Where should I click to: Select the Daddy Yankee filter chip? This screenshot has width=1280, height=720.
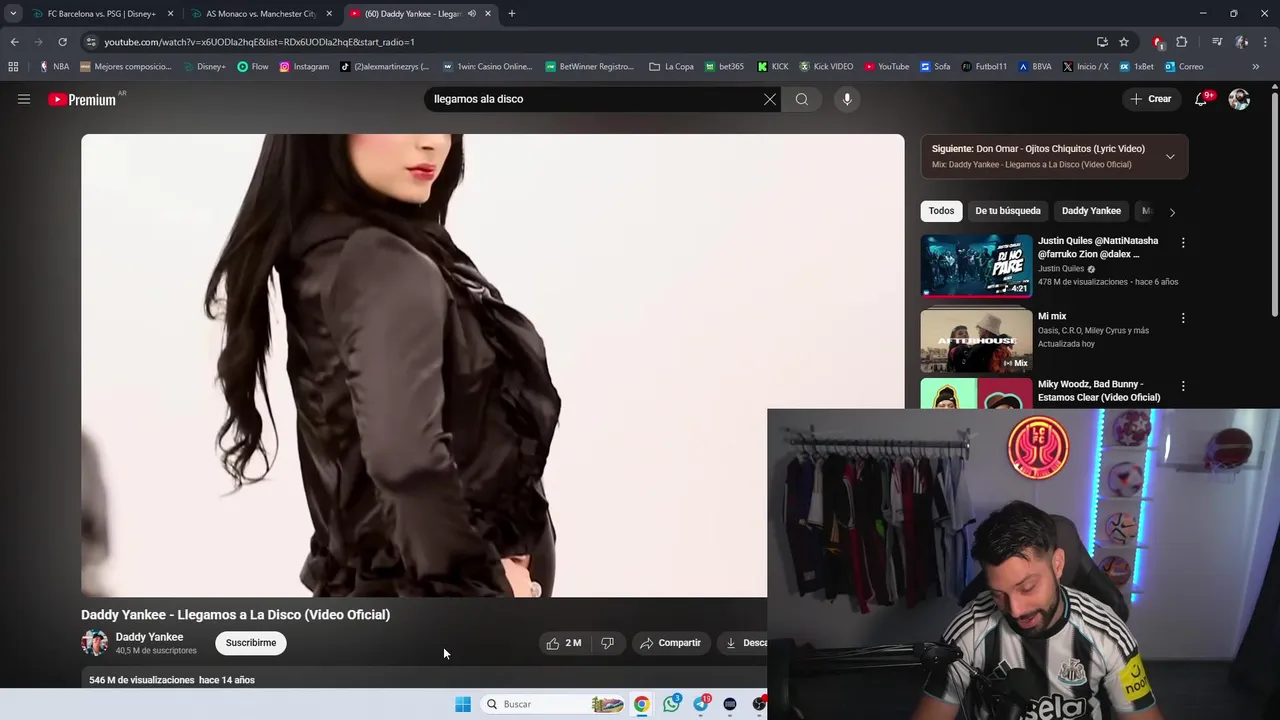pos(1091,211)
